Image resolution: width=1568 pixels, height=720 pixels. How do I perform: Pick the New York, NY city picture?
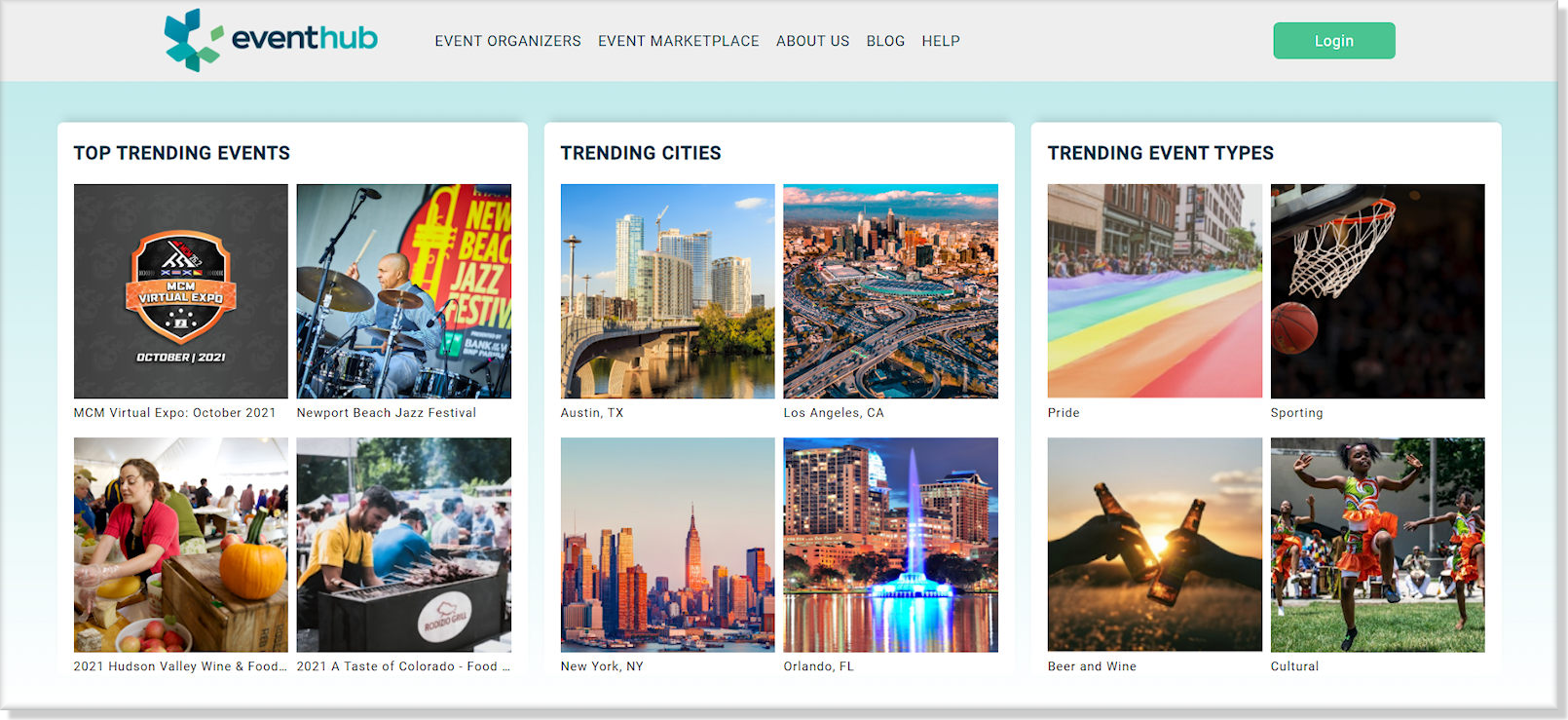click(668, 545)
